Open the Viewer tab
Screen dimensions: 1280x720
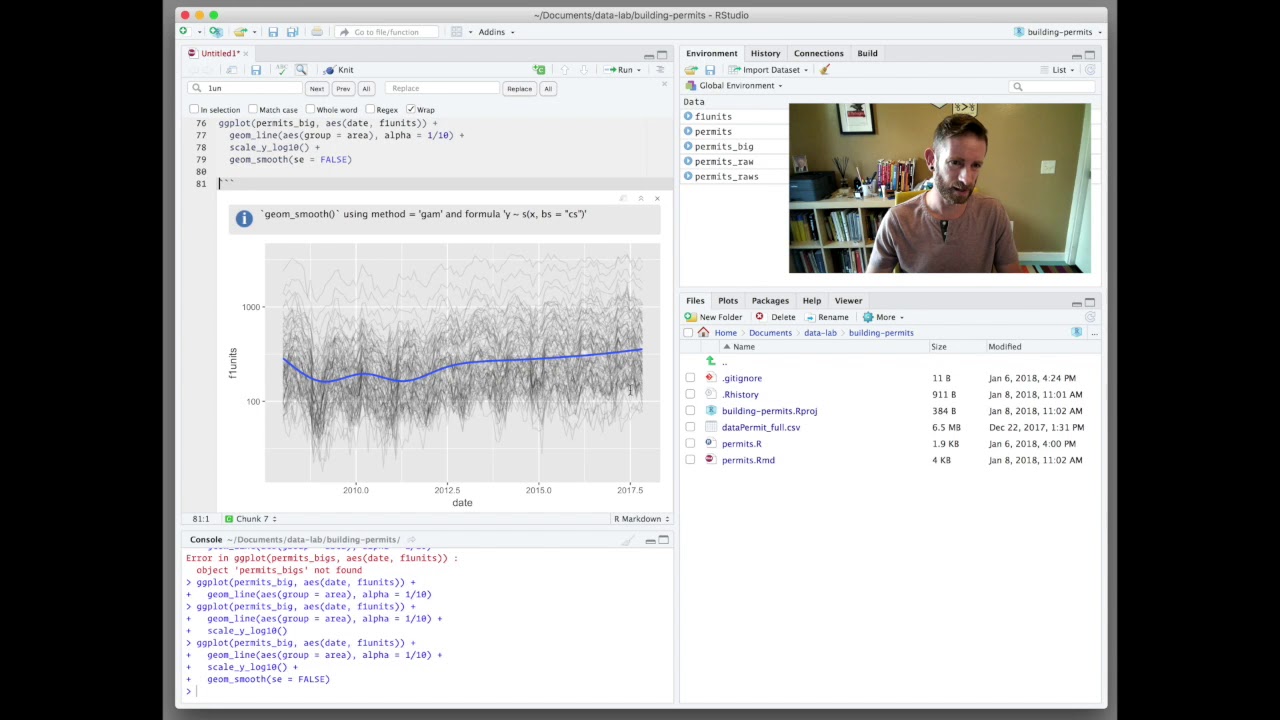[848, 301]
